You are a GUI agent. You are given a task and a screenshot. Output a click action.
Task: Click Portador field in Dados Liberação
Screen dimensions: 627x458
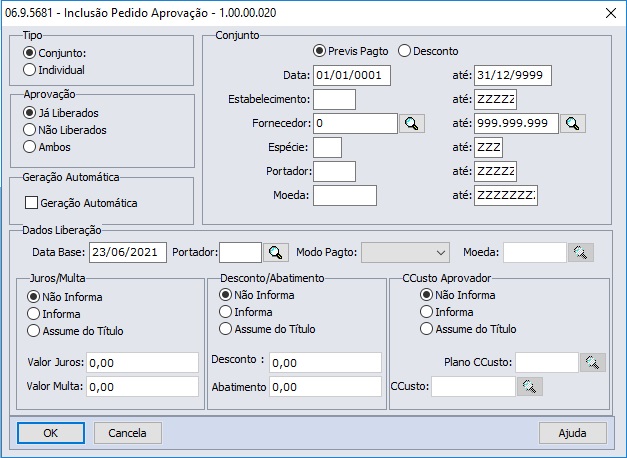point(240,252)
